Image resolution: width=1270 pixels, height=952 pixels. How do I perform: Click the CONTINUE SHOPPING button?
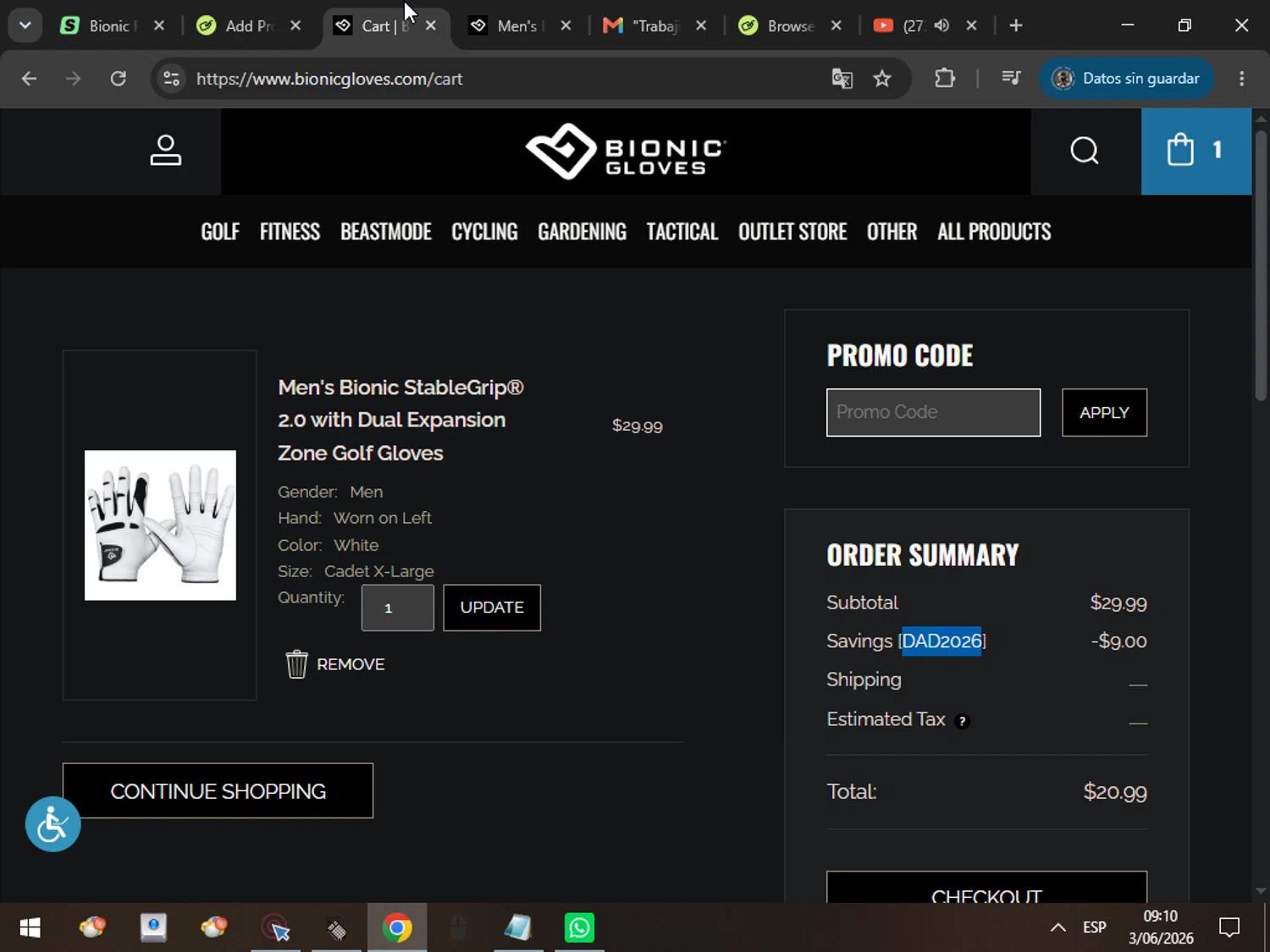click(218, 791)
